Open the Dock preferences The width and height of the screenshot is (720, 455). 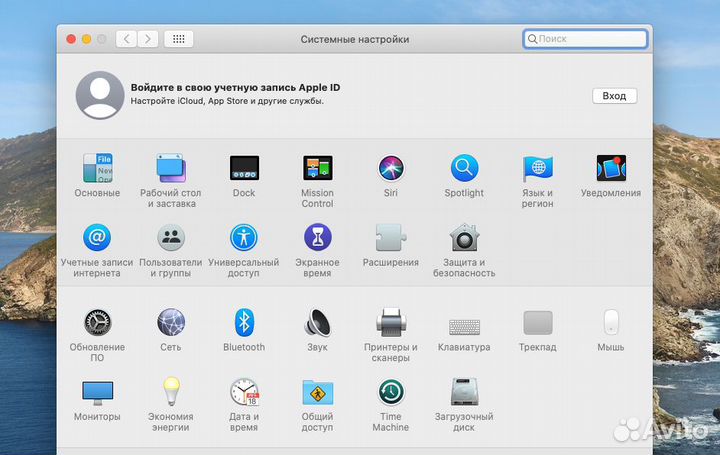pos(244,168)
